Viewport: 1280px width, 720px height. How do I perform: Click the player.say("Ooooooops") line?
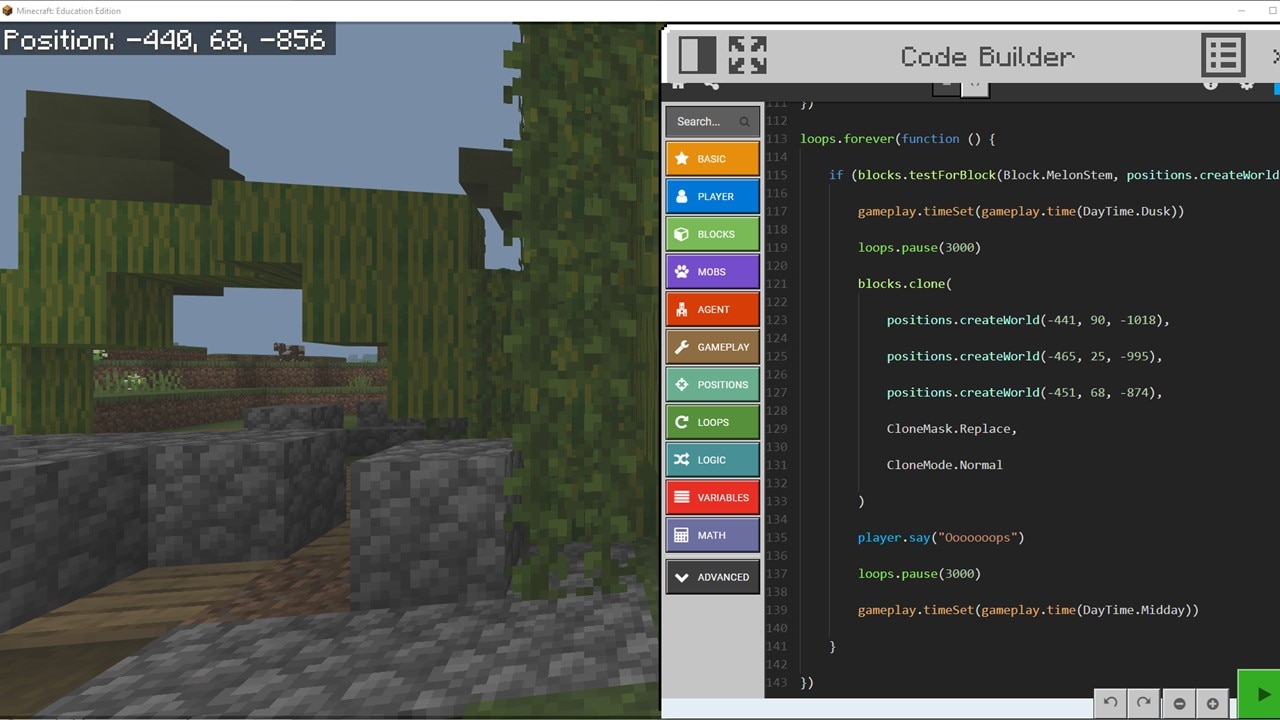pyautogui.click(x=941, y=537)
